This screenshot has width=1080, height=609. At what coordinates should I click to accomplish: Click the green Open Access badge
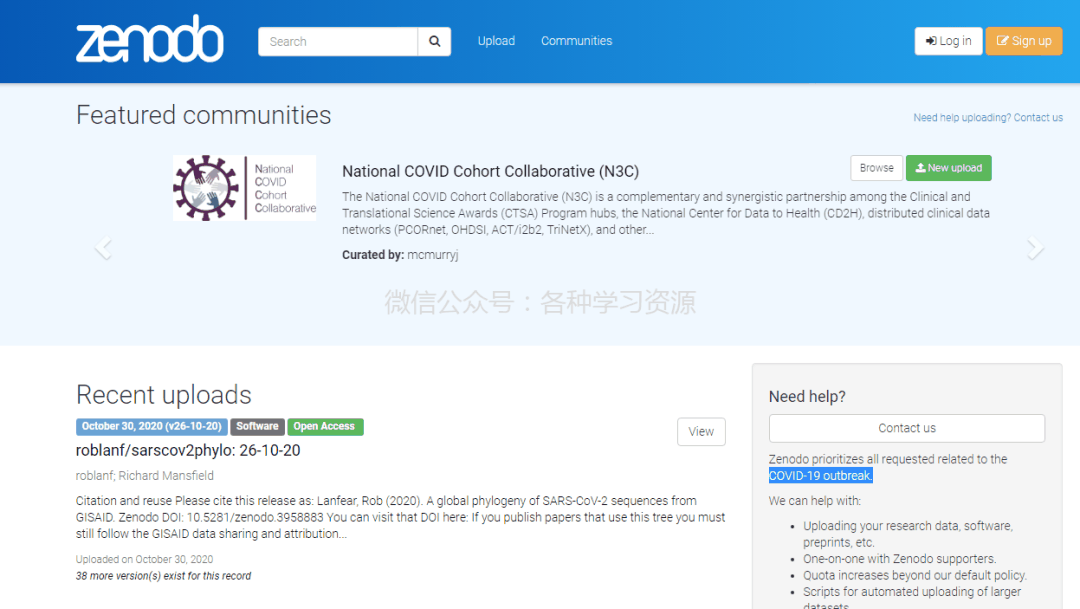324,426
